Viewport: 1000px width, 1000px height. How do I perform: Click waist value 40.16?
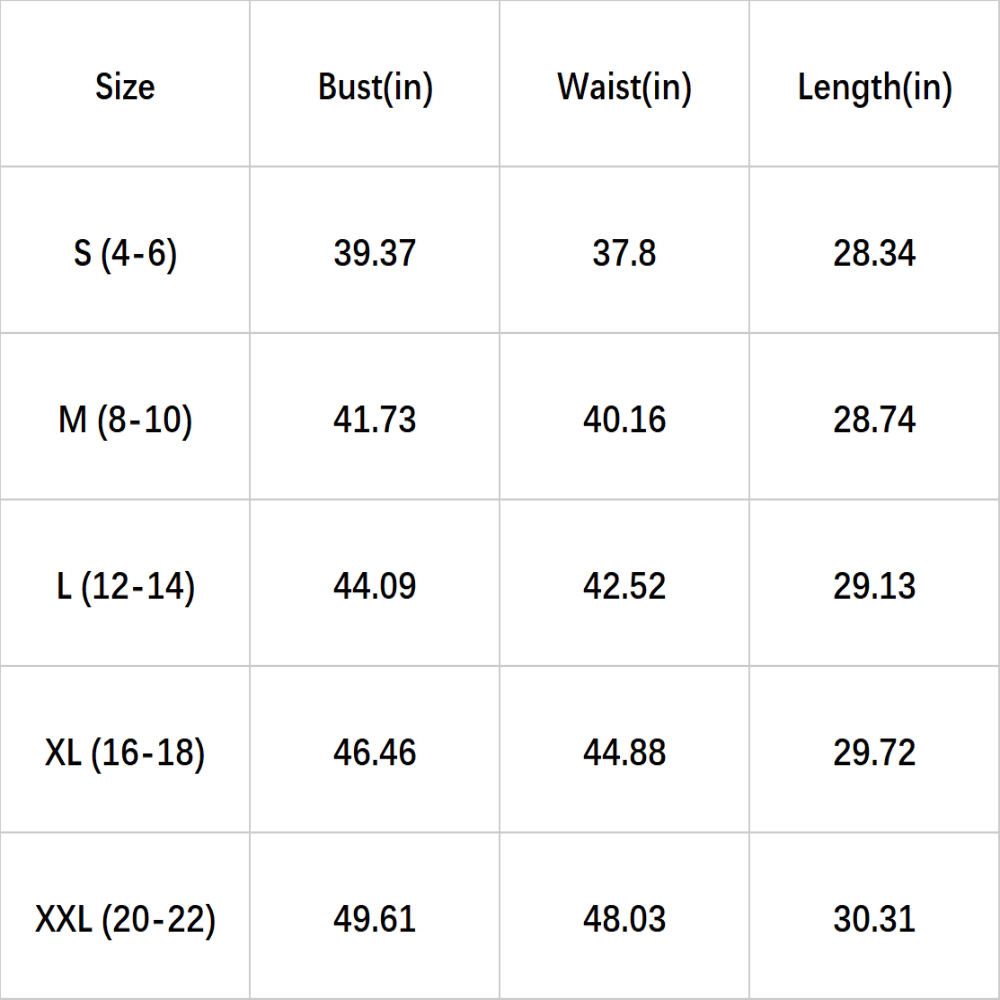coord(624,420)
